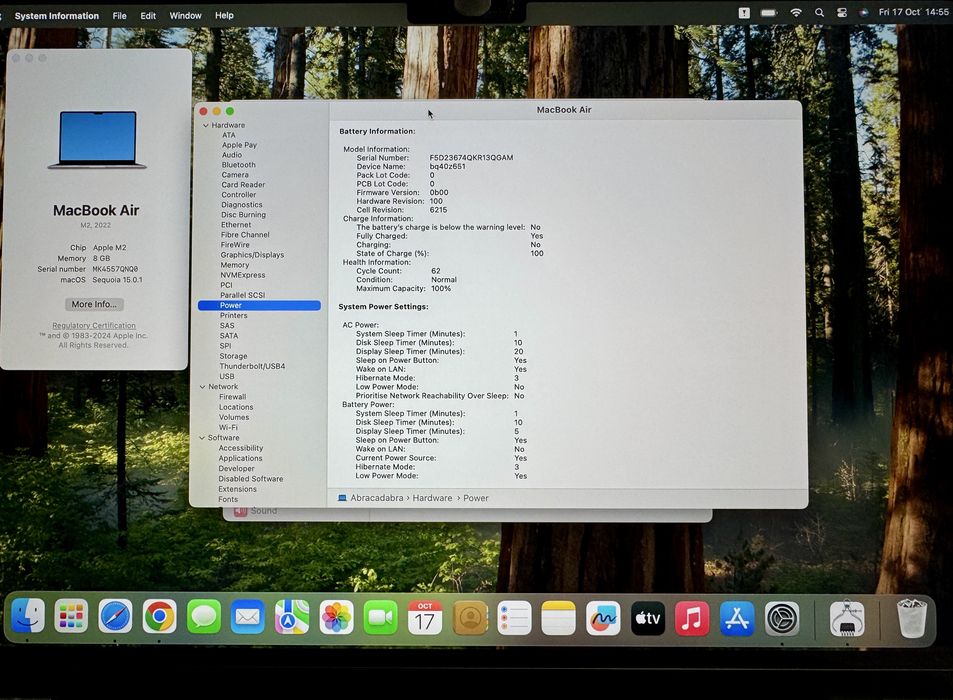
Task: Open Launchpad from the Dock
Action: [72, 617]
